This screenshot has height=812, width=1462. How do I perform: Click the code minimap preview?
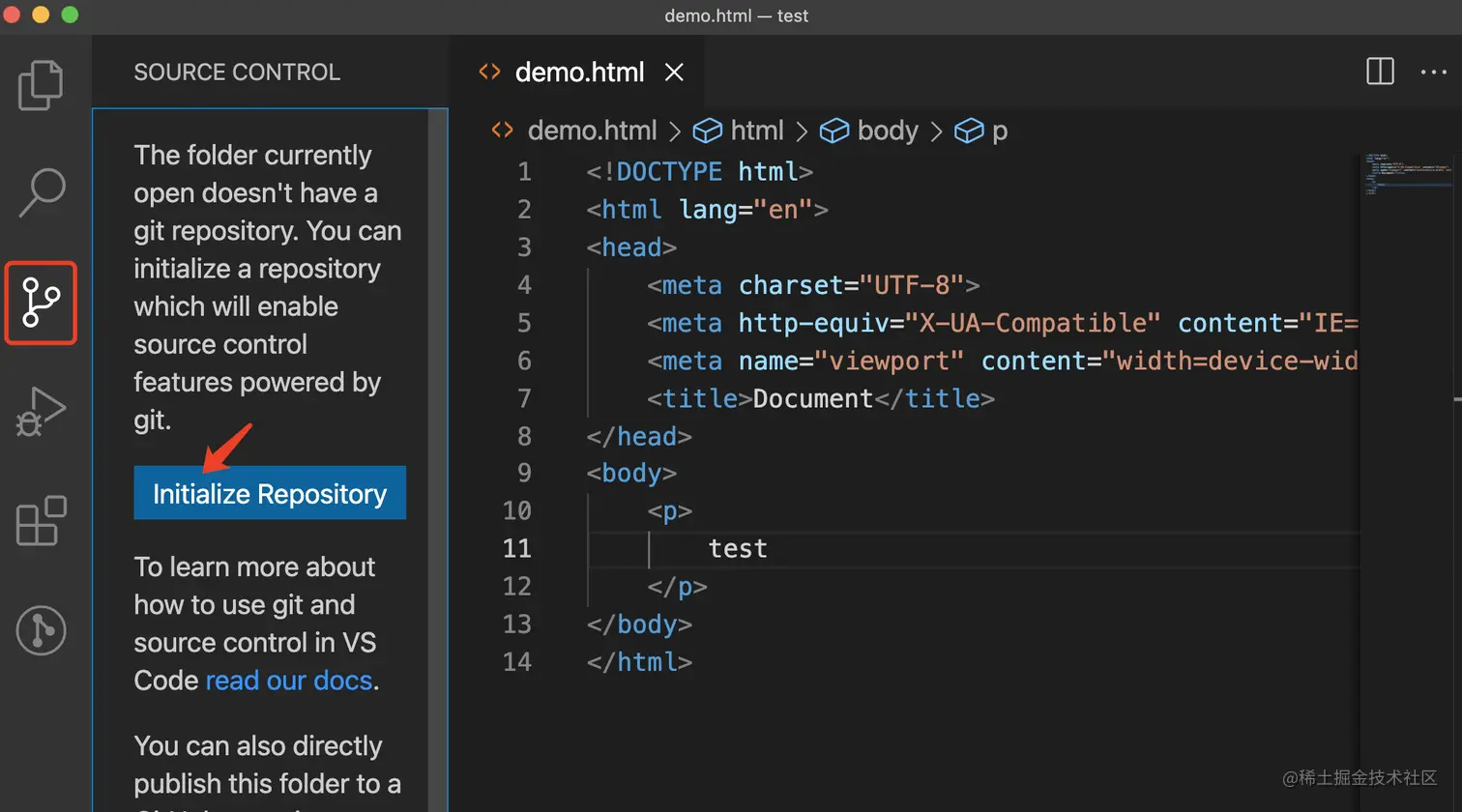pyautogui.click(x=1408, y=175)
